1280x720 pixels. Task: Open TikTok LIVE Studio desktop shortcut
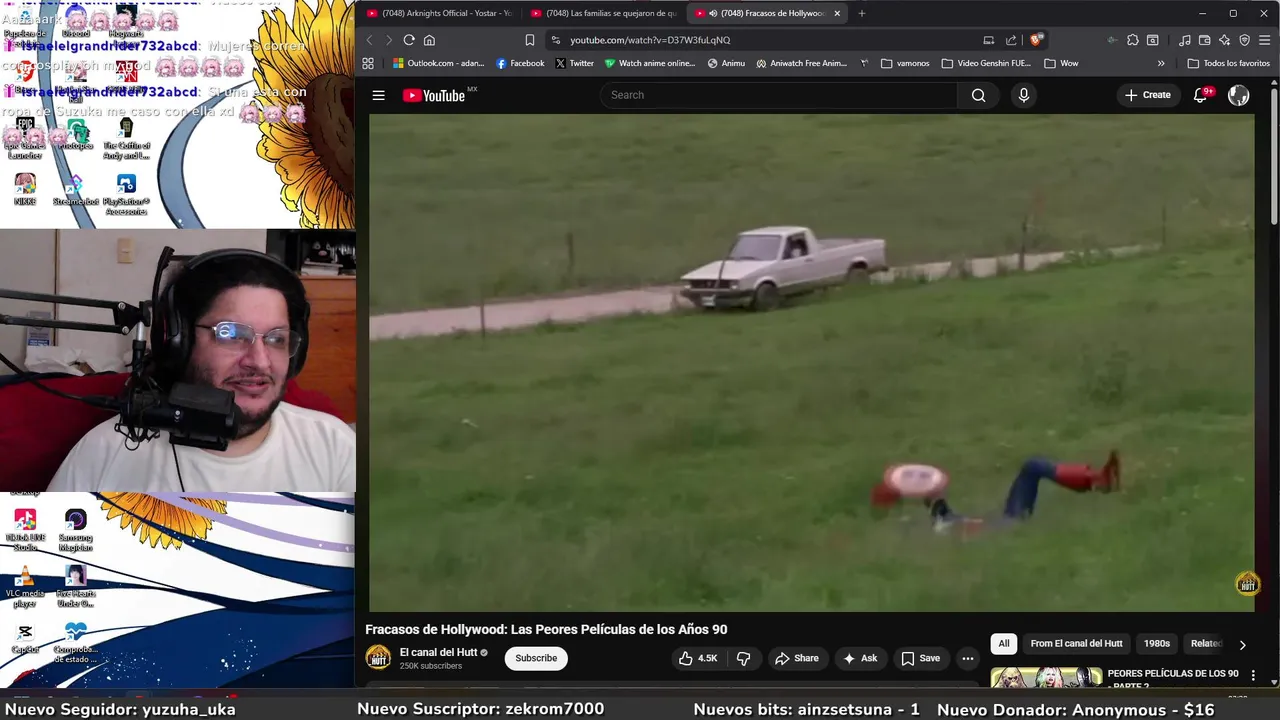[x=25, y=530]
